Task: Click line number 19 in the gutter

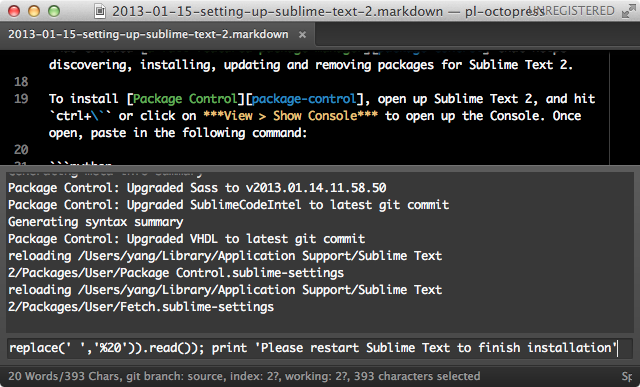Action: 21,99
